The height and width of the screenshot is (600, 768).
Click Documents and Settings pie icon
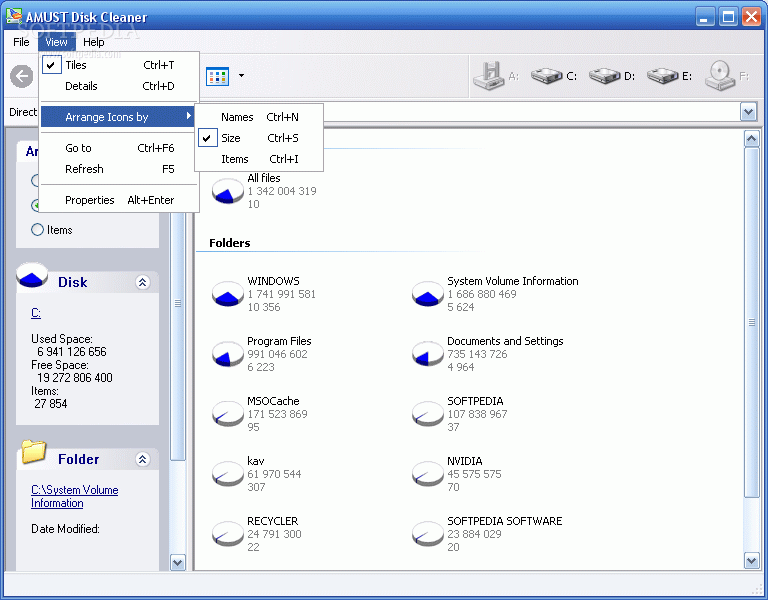(428, 354)
